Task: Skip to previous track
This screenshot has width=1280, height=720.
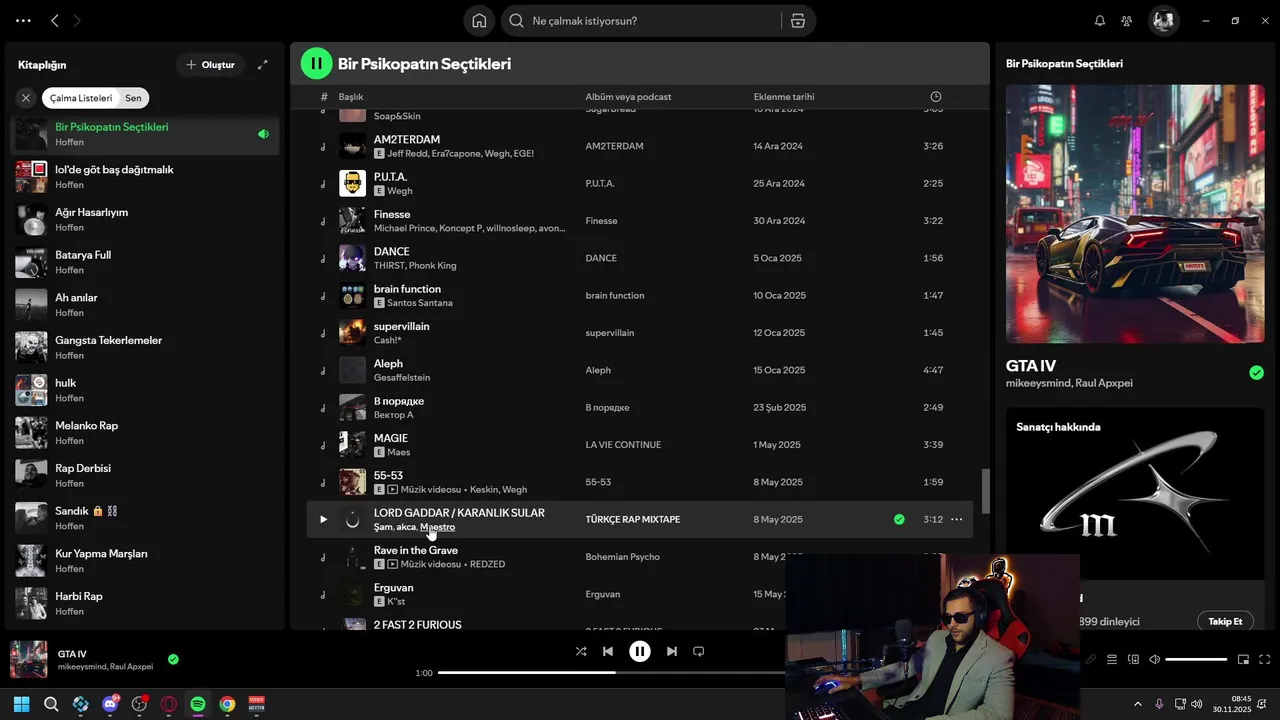Action: 608,651
